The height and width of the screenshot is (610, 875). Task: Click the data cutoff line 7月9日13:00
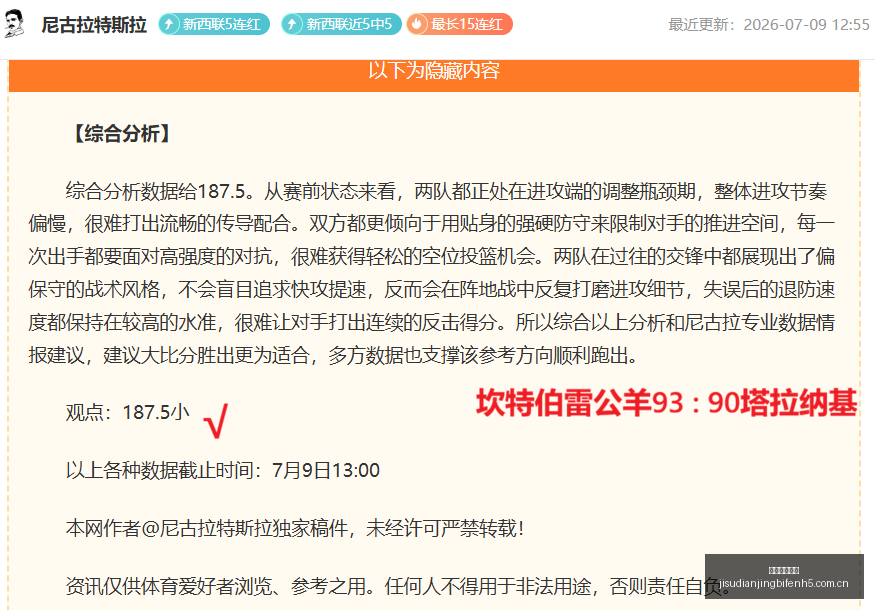(223, 470)
